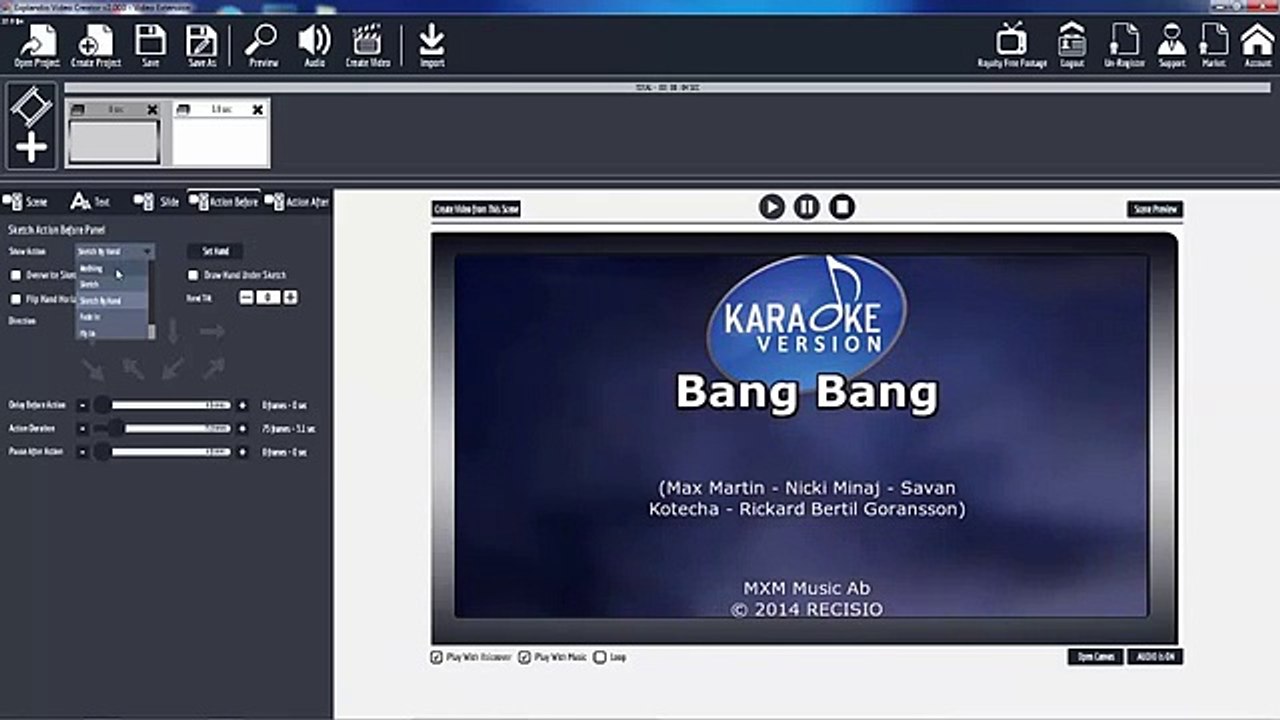The width and height of the screenshot is (1280, 720).
Task: Toggle Play With Music checkbox
Action: [x=524, y=657]
